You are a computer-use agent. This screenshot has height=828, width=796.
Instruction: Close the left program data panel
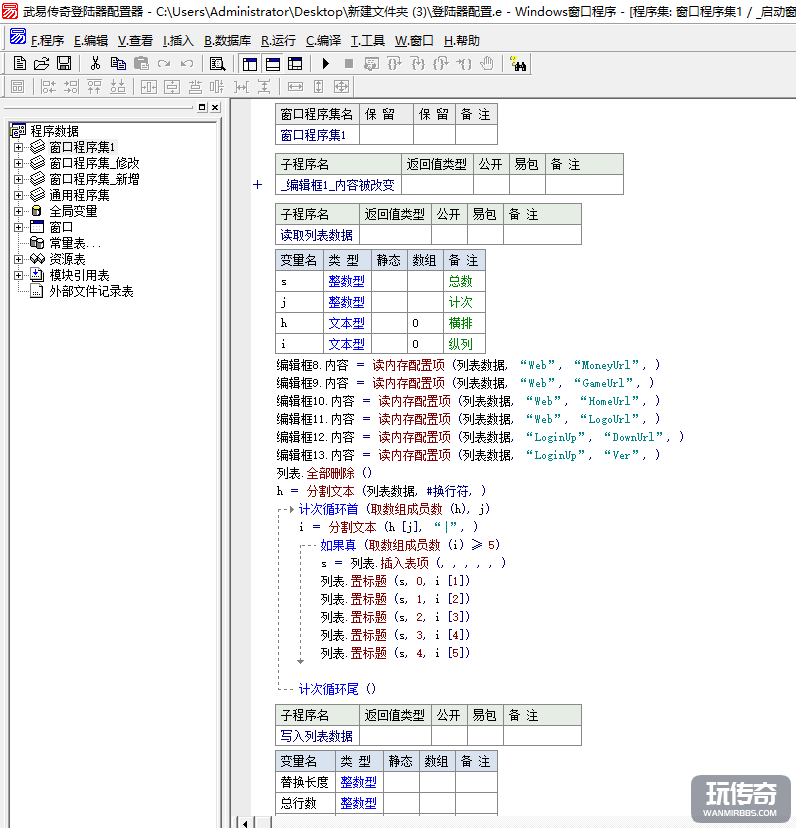(x=215, y=107)
